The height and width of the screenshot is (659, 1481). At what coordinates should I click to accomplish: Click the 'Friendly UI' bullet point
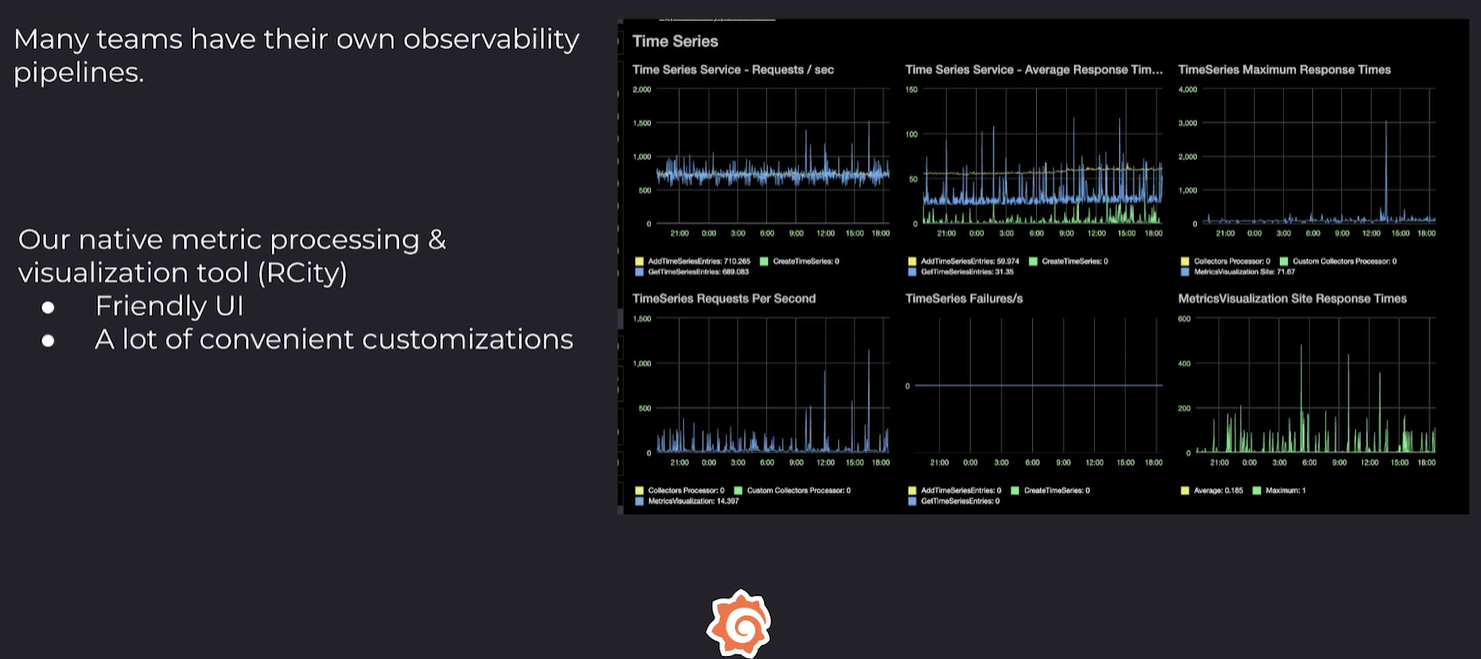point(169,306)
